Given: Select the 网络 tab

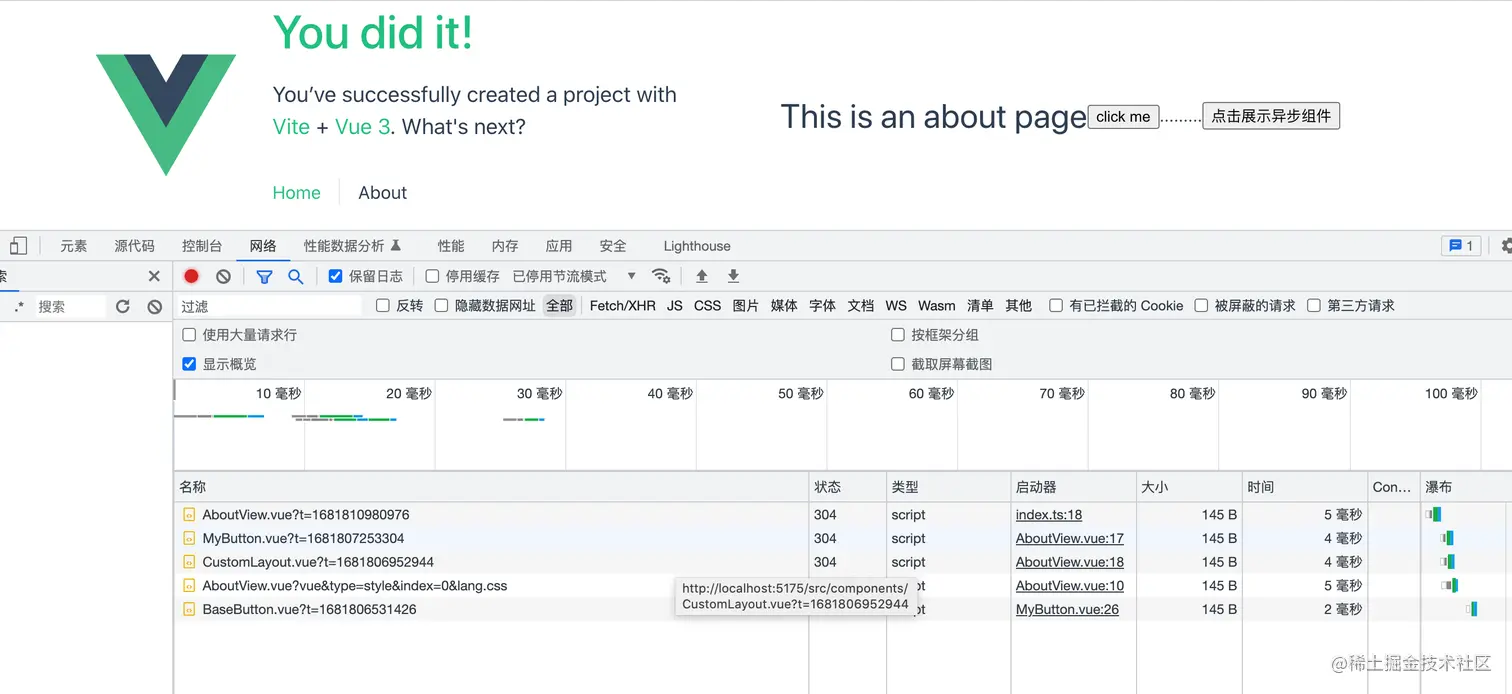Looking at the screenshot, I should point(263,246).
